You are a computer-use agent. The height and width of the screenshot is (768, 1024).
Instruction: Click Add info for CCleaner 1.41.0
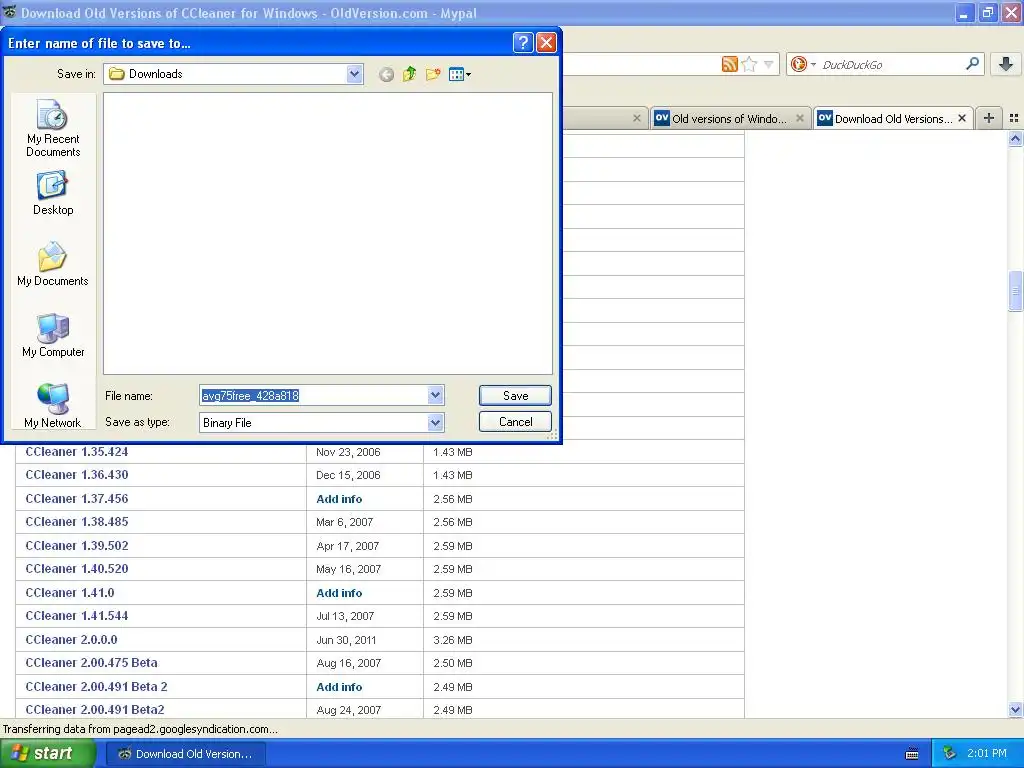click(x=339, y=593)
